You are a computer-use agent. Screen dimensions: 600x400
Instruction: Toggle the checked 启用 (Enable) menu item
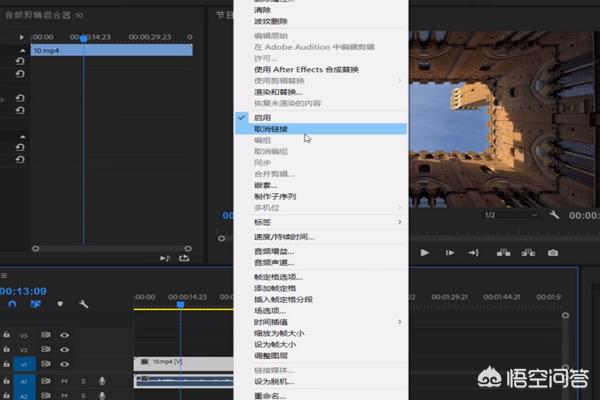(261, 117)
